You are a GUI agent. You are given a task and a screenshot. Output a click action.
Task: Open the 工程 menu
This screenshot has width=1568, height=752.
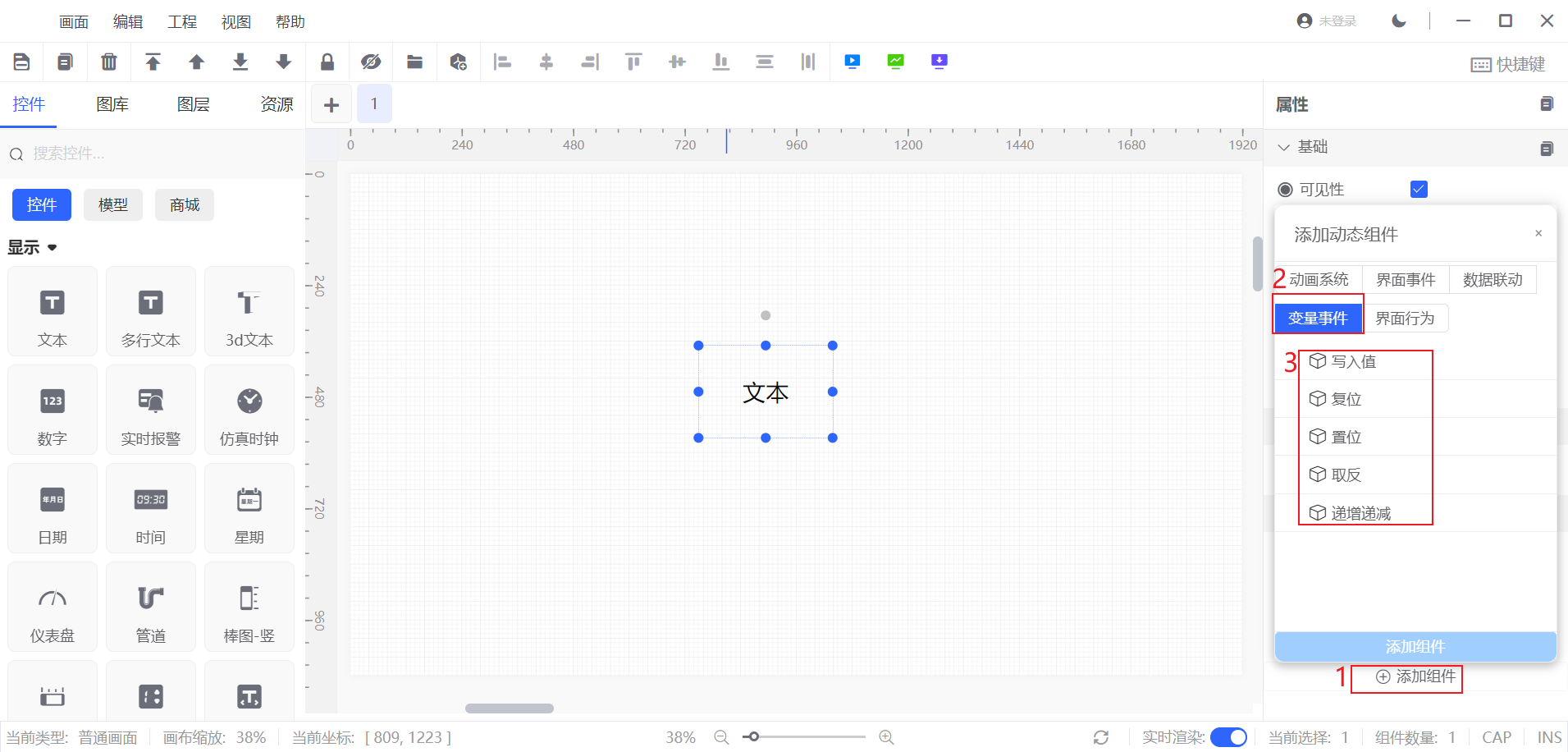click(181, 22)
